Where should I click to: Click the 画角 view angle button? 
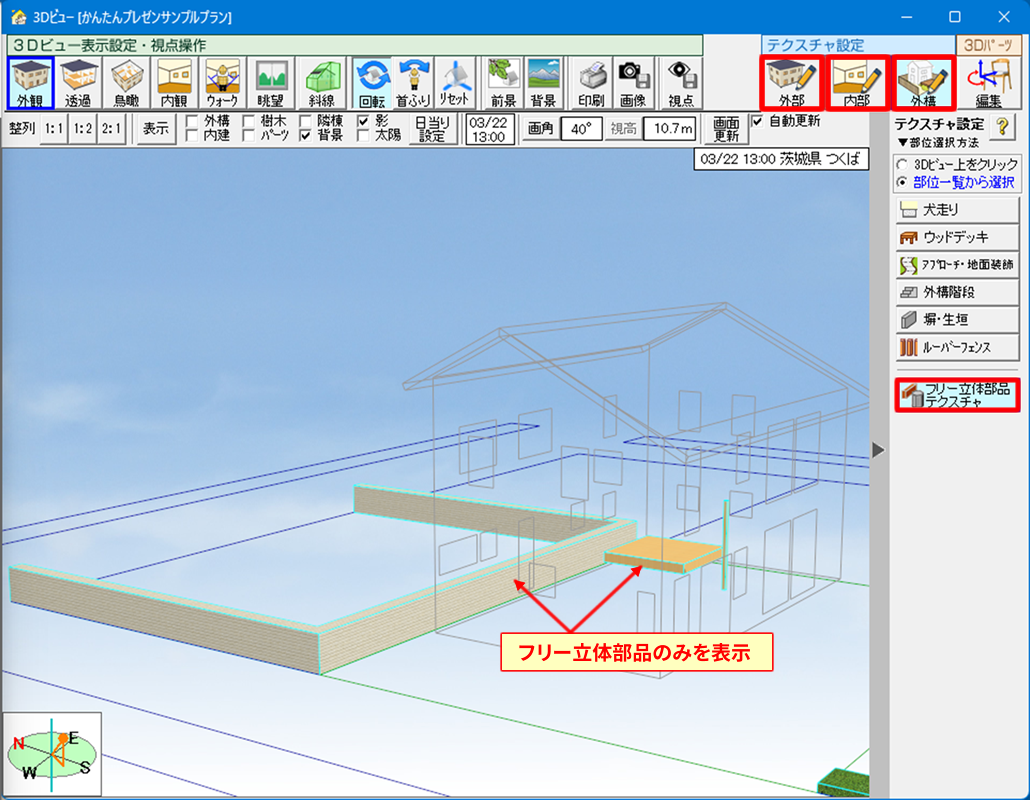point(540,129)
